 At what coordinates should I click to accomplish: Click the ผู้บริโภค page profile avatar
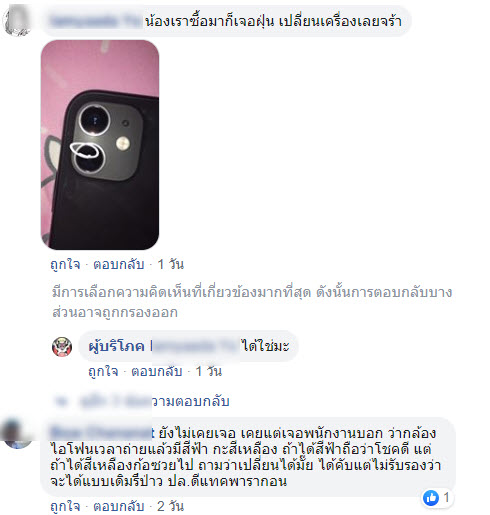tap(62, 347)
